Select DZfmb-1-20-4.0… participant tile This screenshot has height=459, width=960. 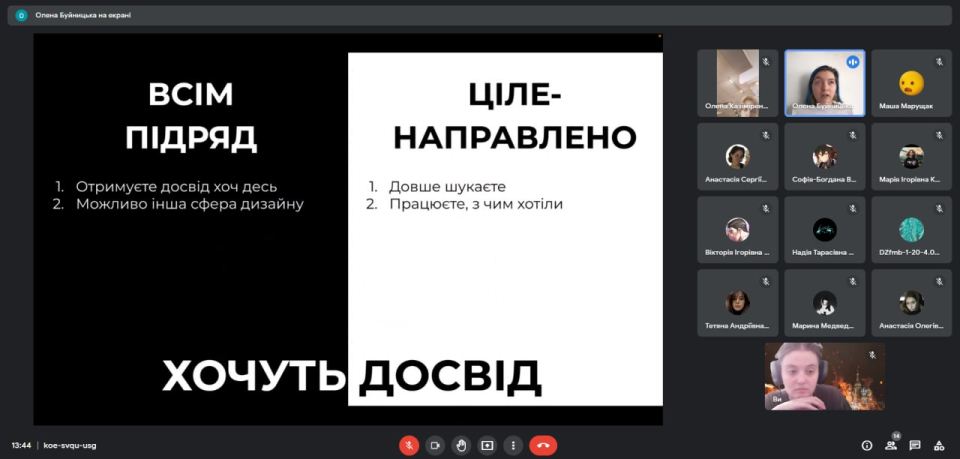point(912,230)
